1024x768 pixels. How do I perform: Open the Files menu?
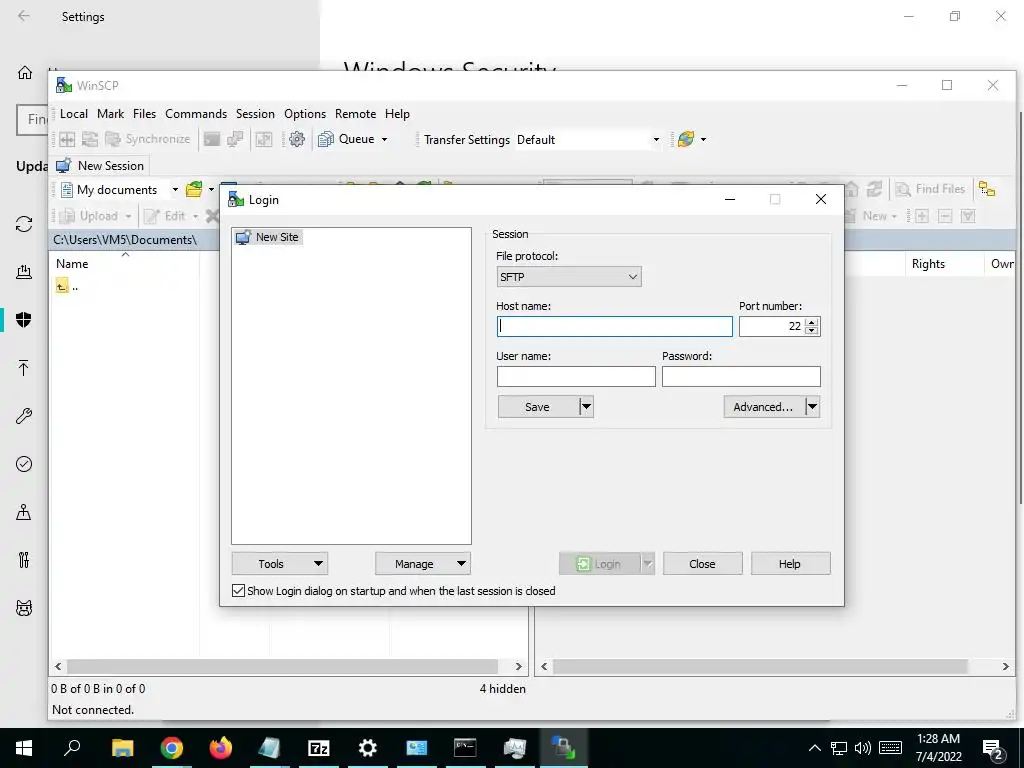click(144, 114)
